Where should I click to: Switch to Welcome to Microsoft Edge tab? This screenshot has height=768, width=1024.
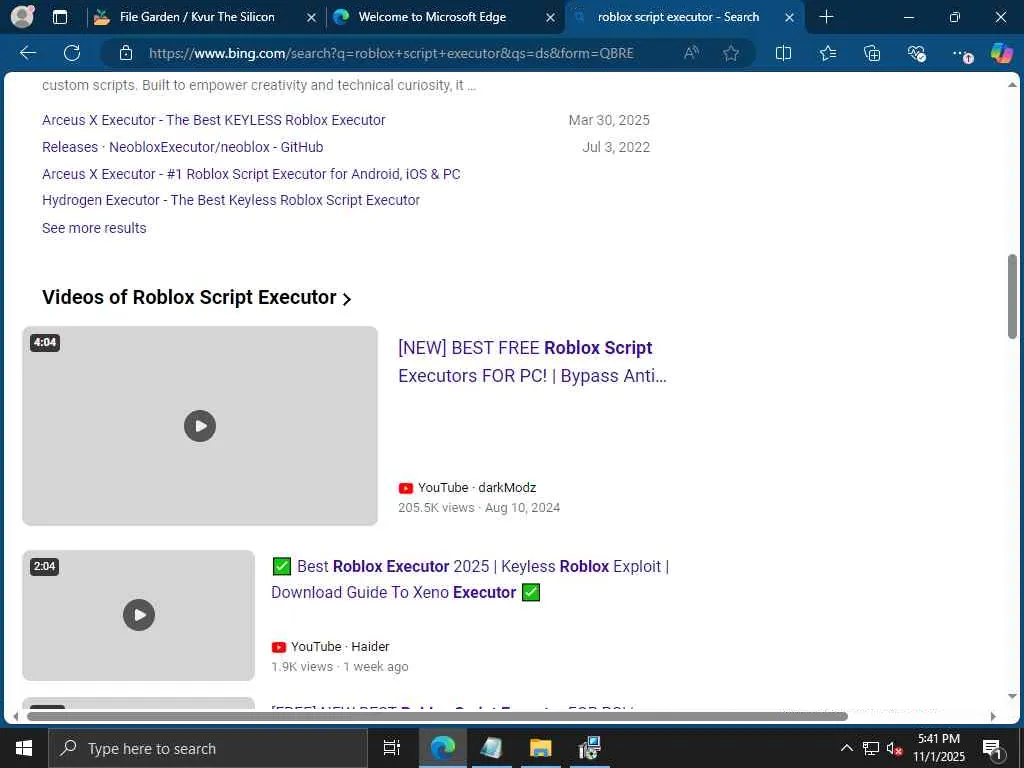click(x=432, y=17)
